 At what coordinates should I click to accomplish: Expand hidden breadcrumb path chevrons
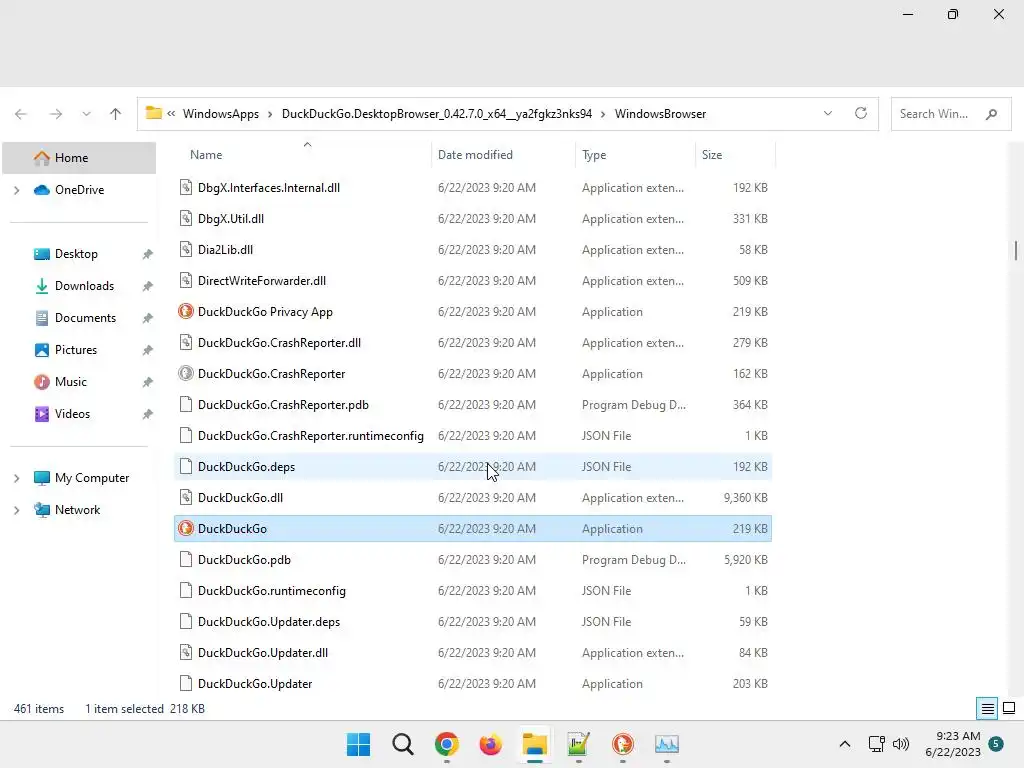[x=171, y=114]
